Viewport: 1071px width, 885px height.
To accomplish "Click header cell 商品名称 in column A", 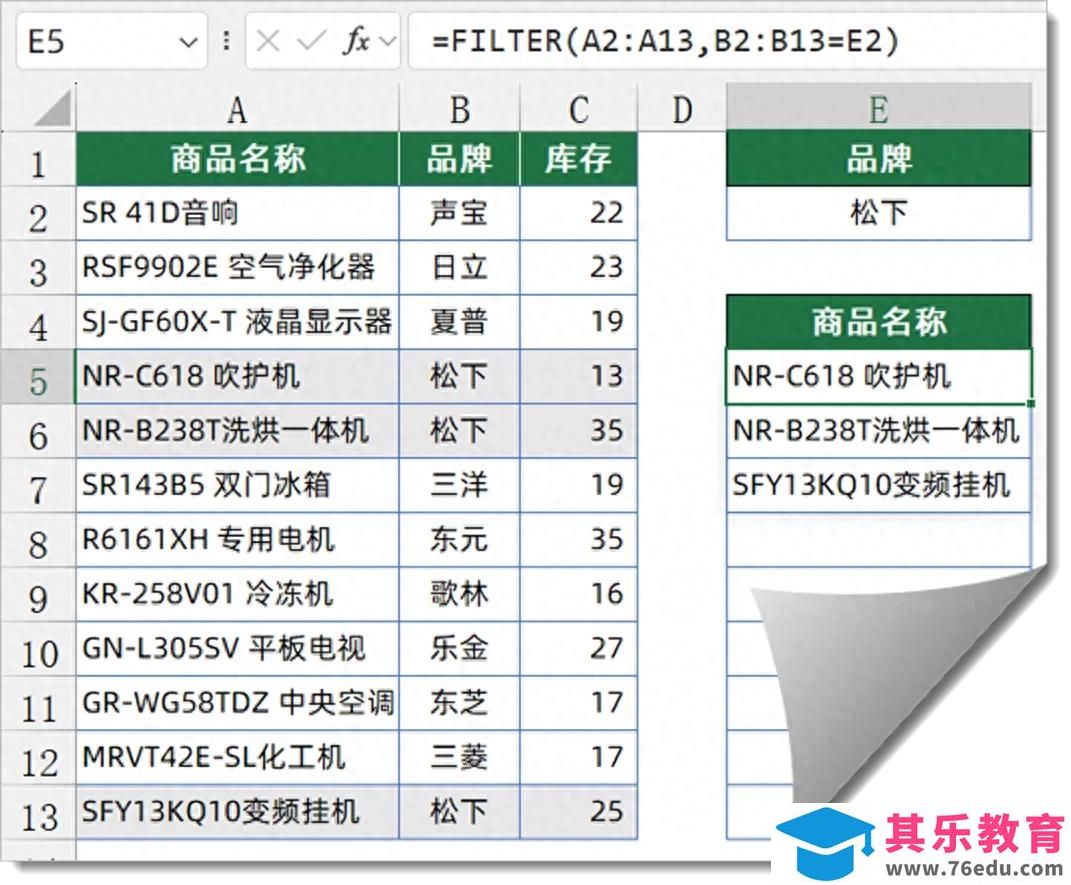I will (237, 159).
